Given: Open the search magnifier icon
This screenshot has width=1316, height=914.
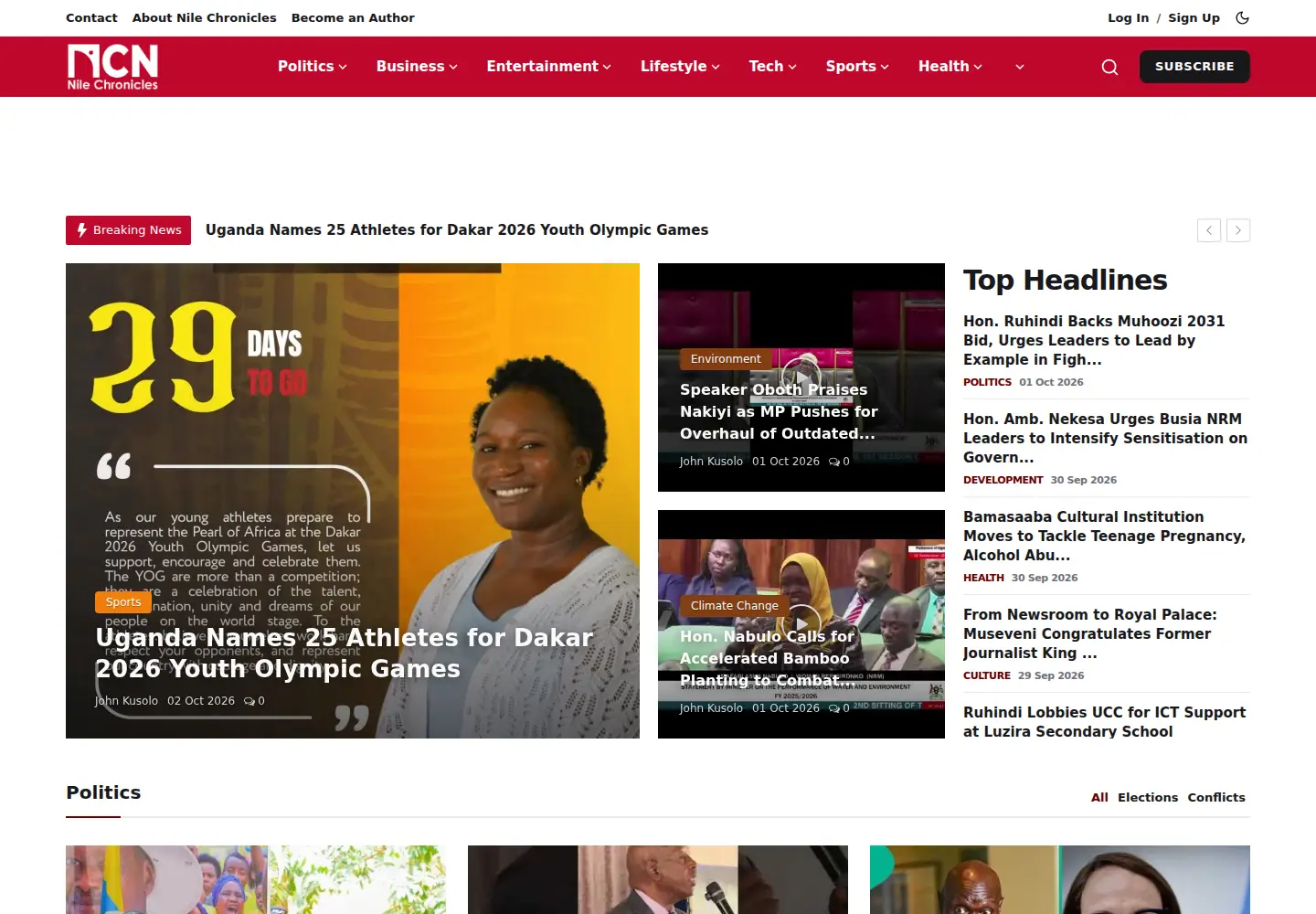Looking at the screenshot, I should [1109, 67].
